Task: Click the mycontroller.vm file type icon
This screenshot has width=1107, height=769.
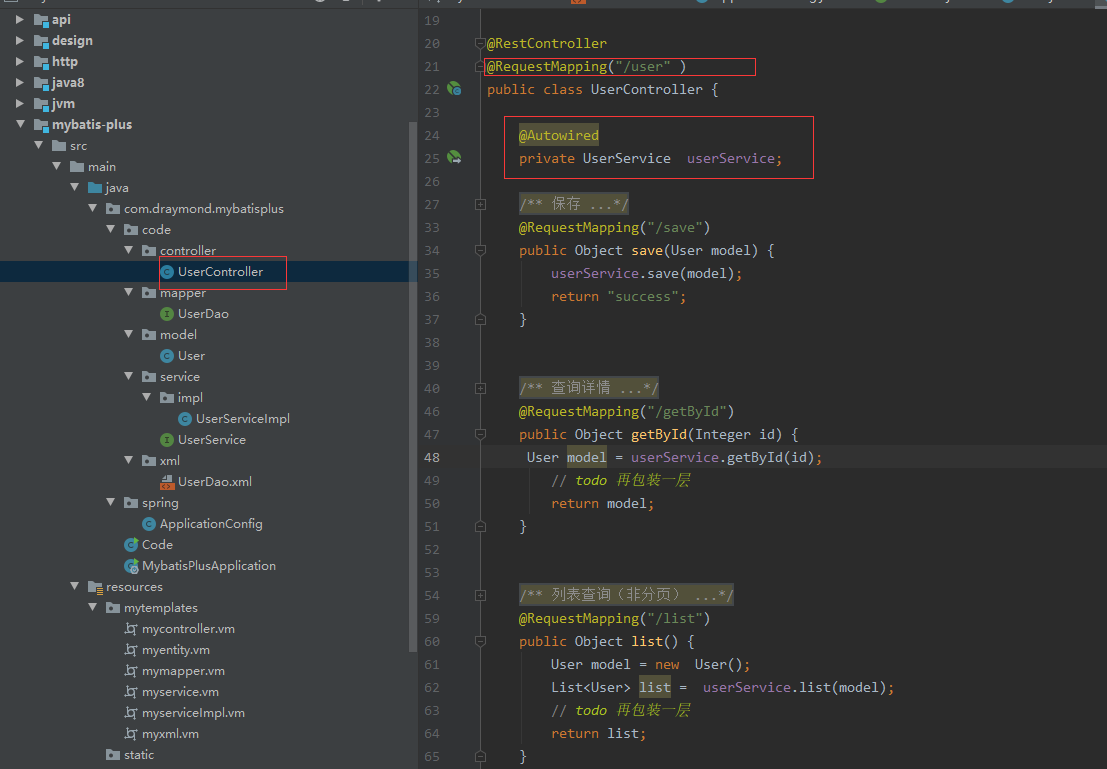Action: [x=131, y=628]
